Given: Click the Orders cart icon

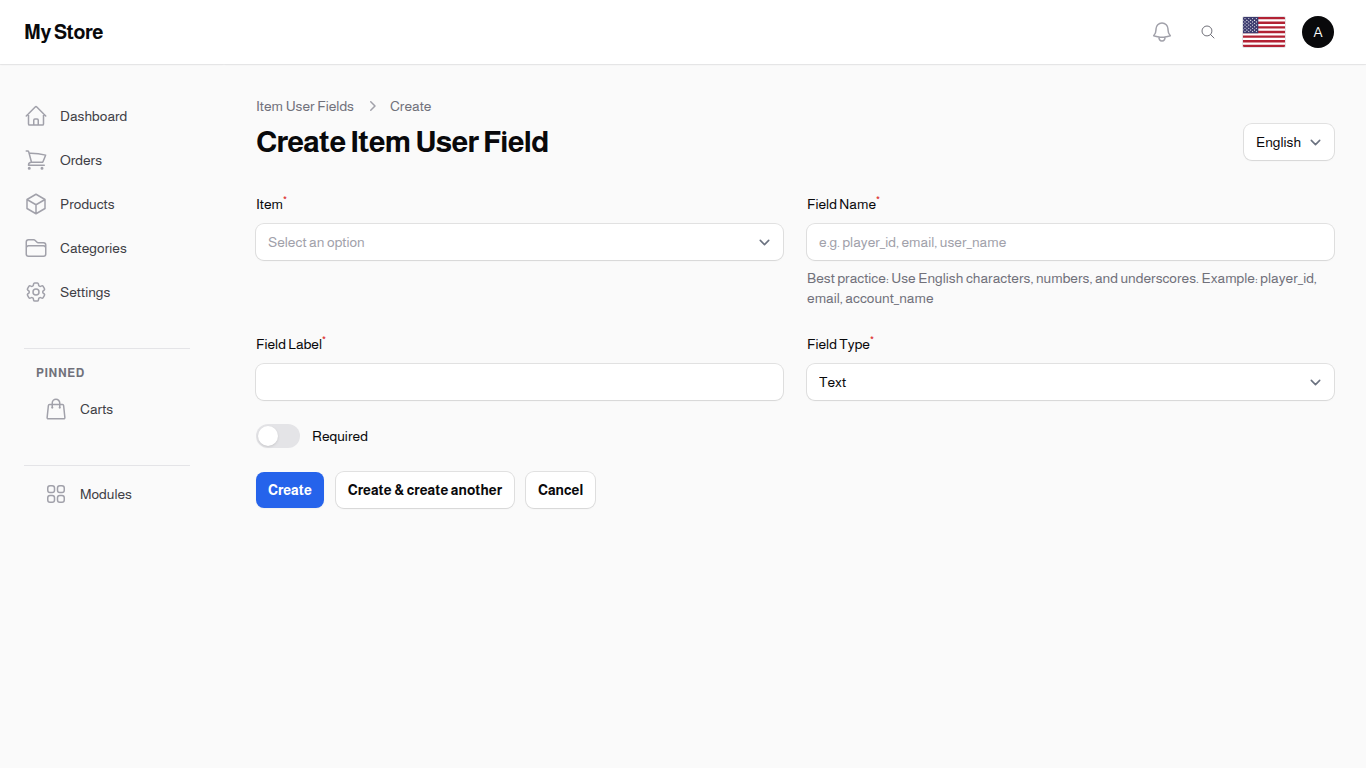Looking at the screenshot, I should point(36,160).
